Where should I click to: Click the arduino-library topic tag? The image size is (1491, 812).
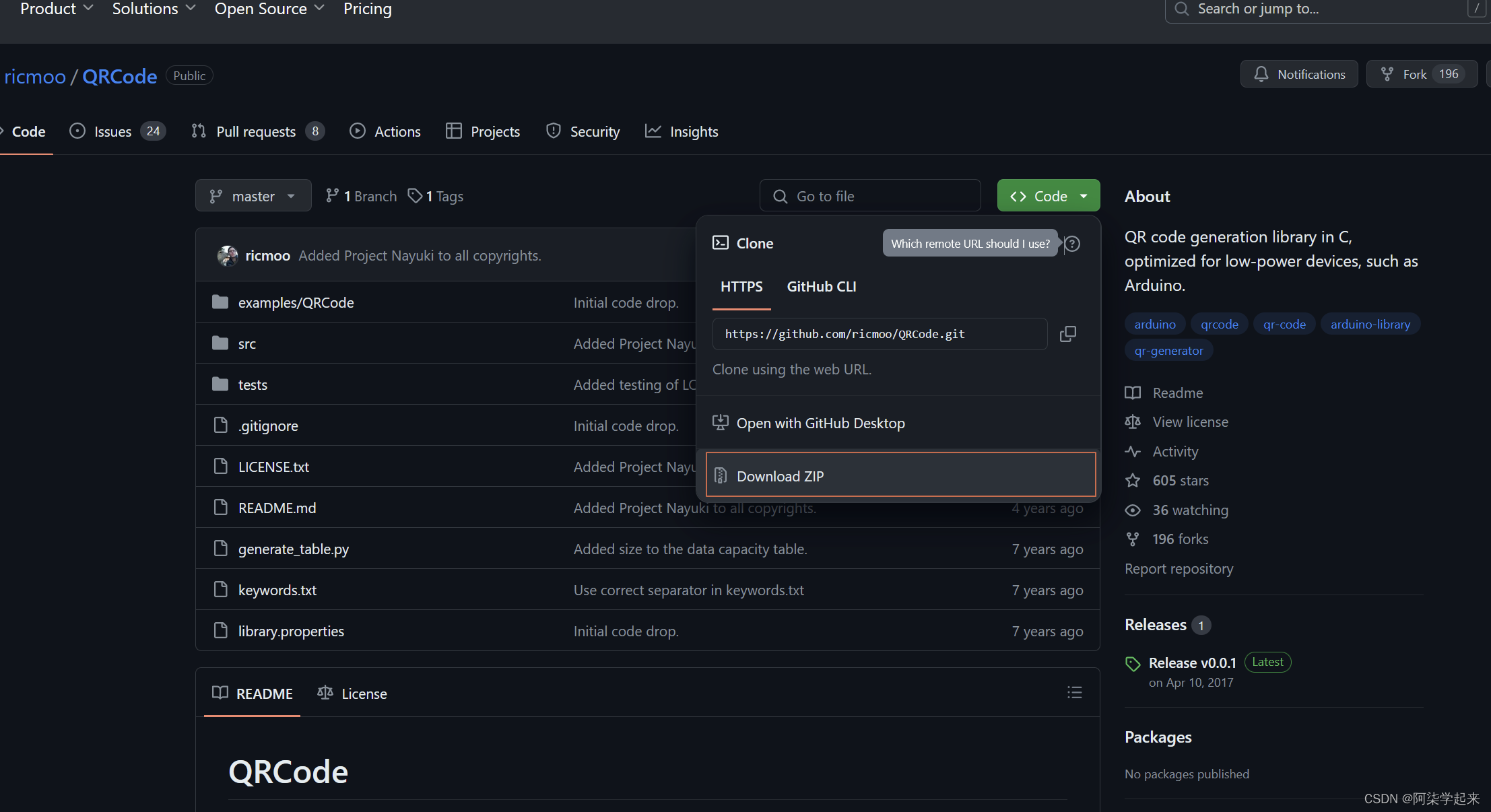tap(1370, 325)
